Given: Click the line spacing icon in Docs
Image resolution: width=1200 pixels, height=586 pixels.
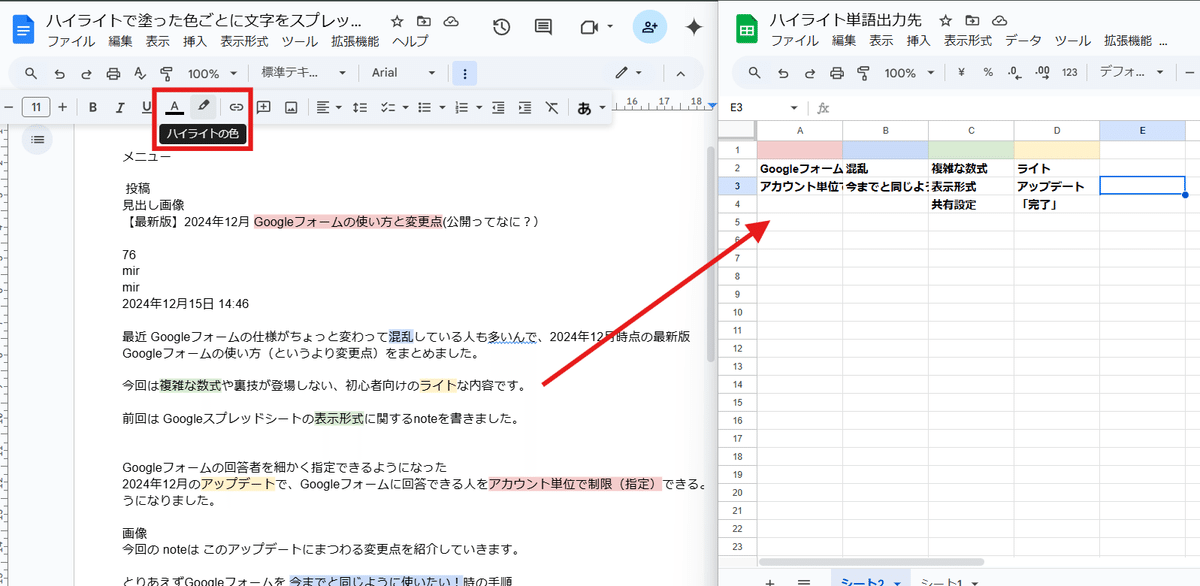Looking at the screenshot, I should [x=360, y=107].
